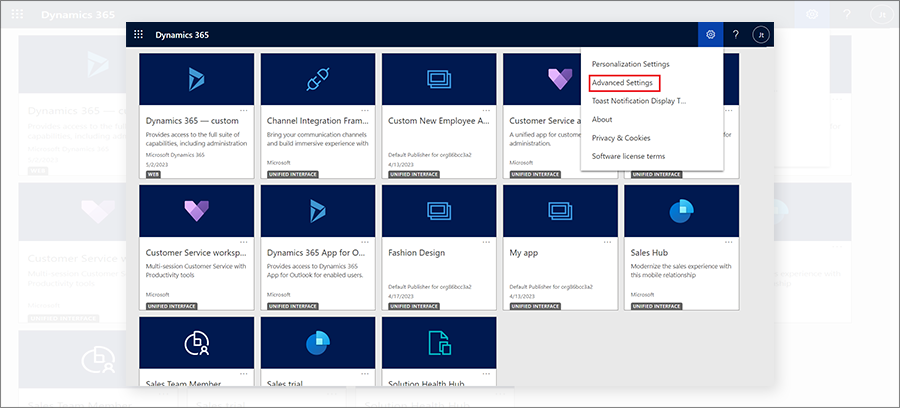This screenshot has width=900, height=408.
Task: Open the Channel Integration Framework app title
Action: 318,121
